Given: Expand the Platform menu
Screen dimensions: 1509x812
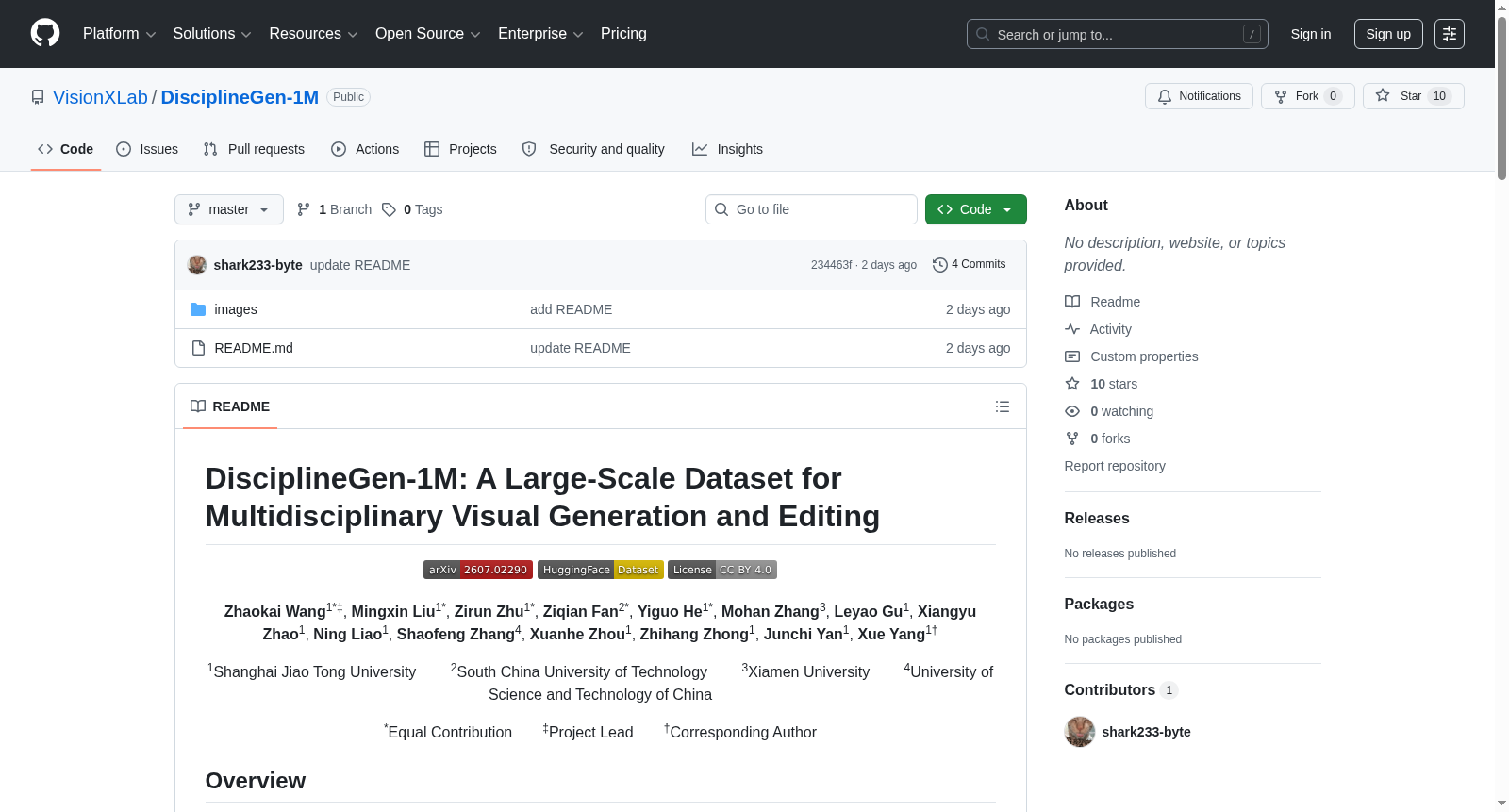Looking at the screenshot, I should tap(119, 34).
